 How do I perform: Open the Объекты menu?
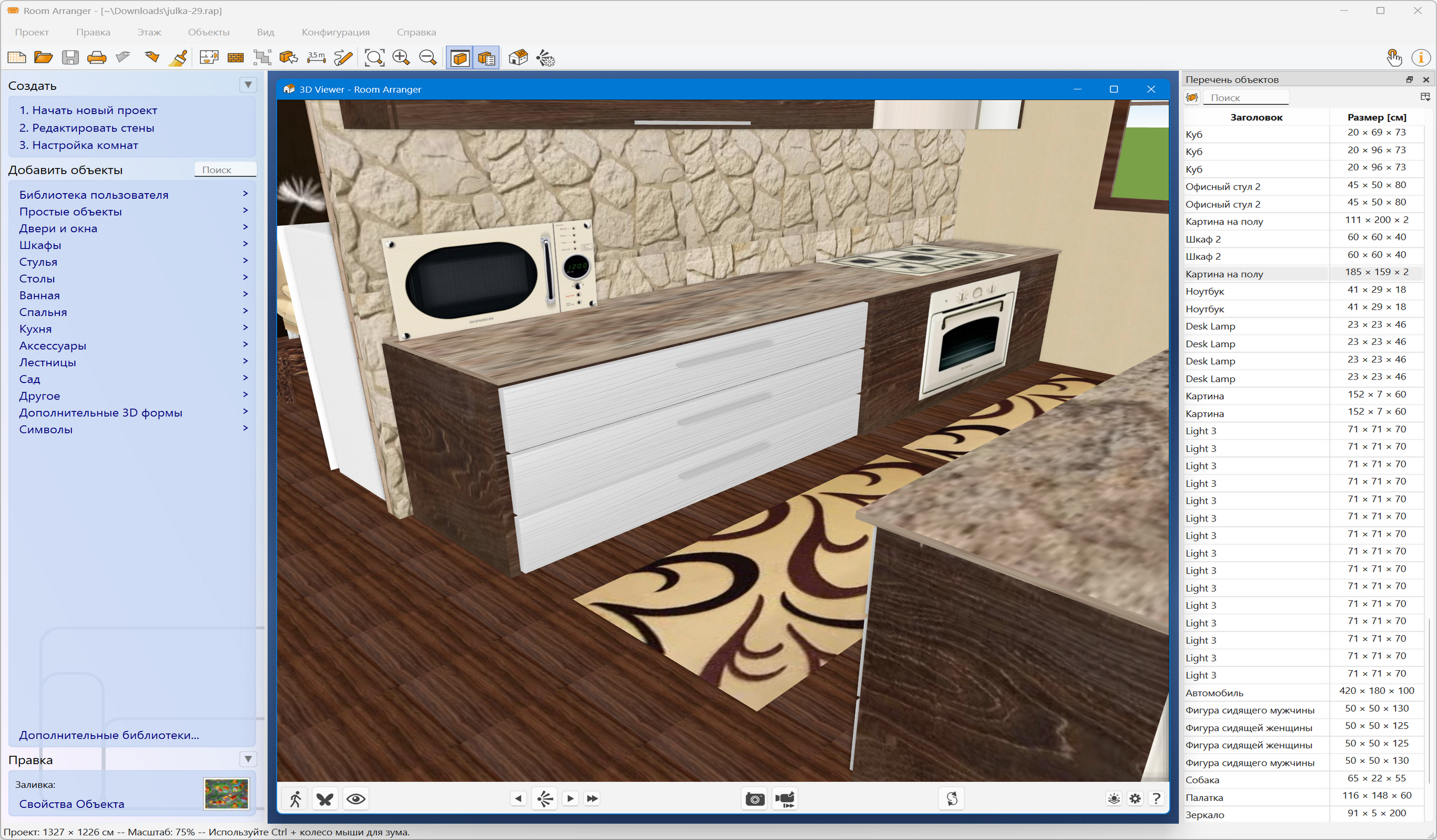tap(209, 33)
